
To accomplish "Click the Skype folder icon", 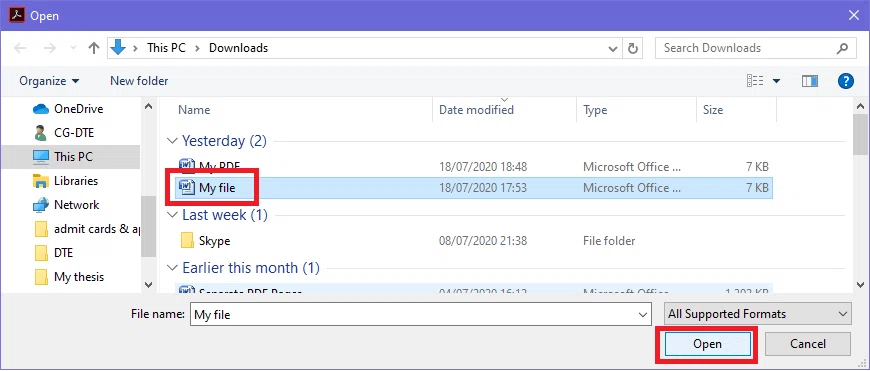I will 187,241.
